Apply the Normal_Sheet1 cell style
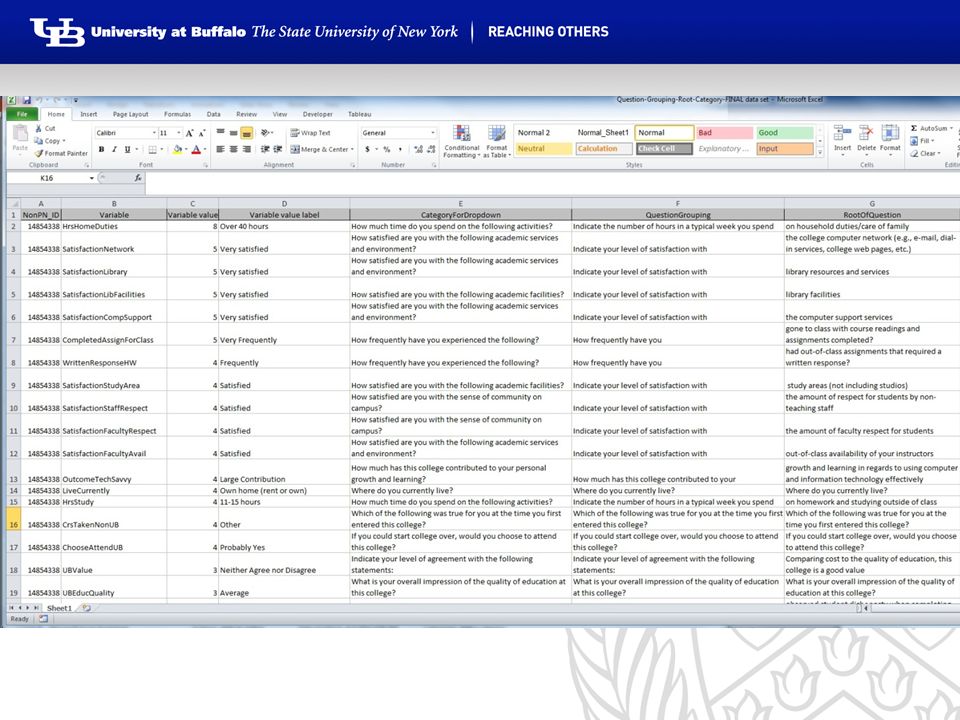Screen dimensions: 960x720 [602, 133]
